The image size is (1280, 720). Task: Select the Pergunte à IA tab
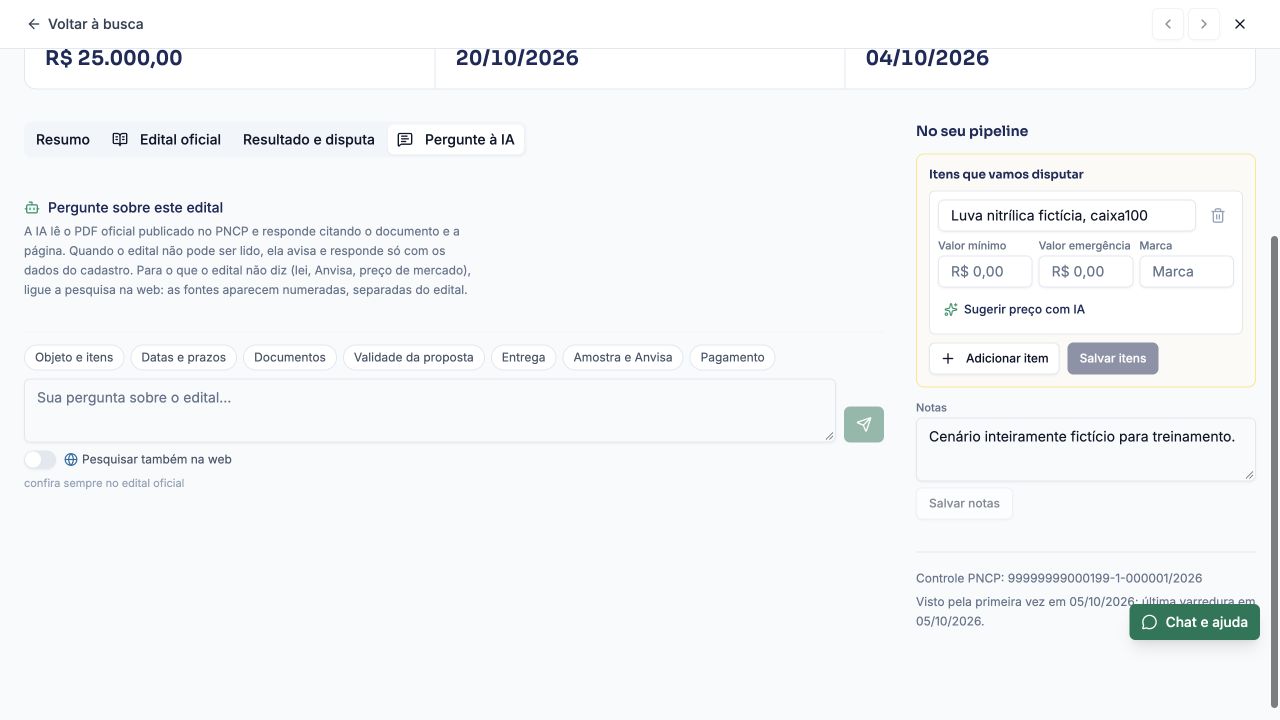[x=456, y=140]
